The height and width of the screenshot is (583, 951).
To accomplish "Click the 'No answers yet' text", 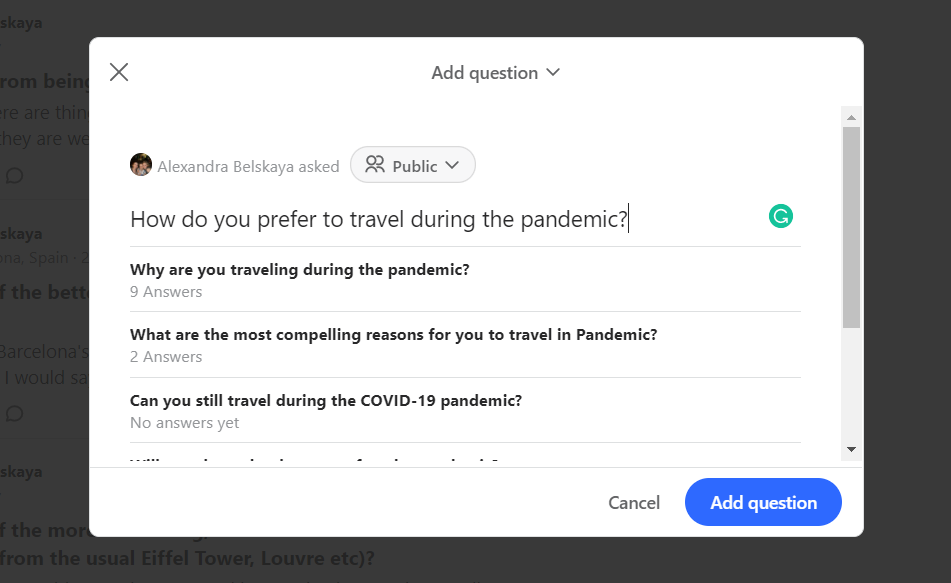I will point(185,423).
